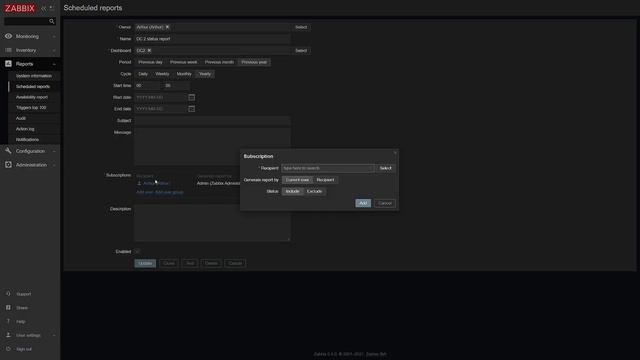Select Previous month period
This screenshot has height=360, width=640.
coord(219,62)
